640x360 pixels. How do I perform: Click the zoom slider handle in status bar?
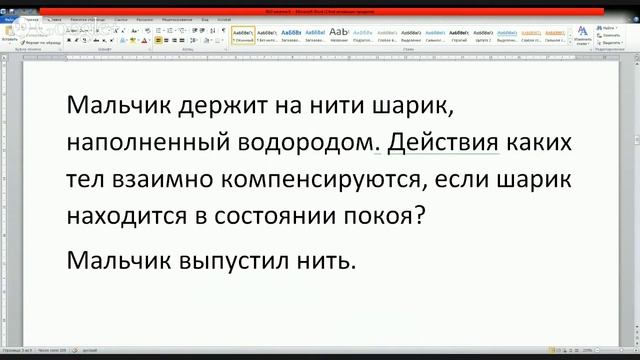622,350
